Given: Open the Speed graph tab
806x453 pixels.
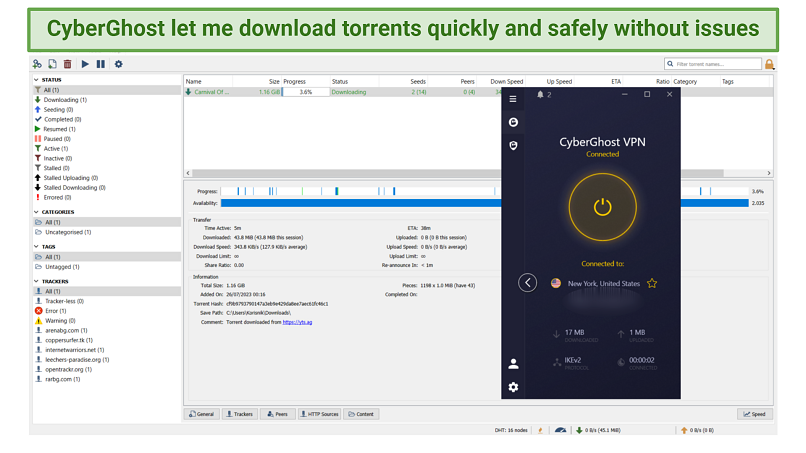Looking at the screenshot, I should pos(755,414).
